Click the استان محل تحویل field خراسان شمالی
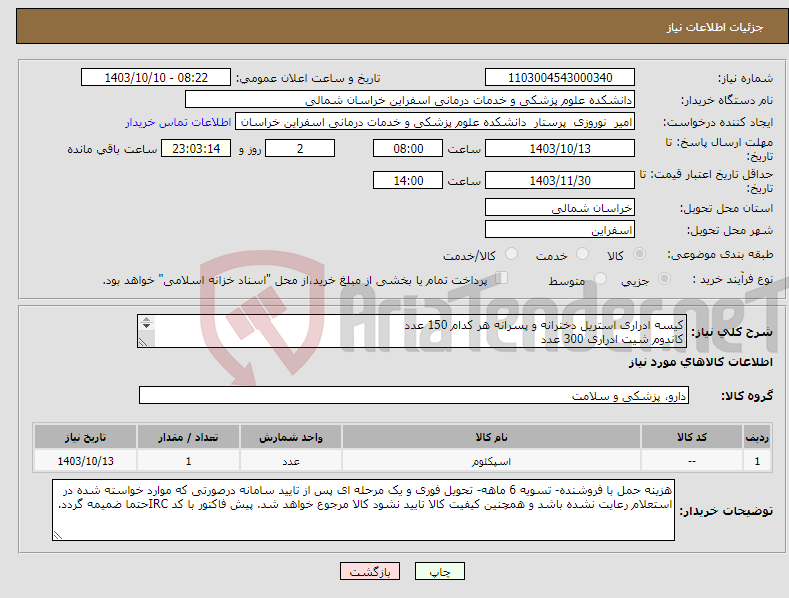Viewport: 789px width, 598px height. [x=560, y=207]
